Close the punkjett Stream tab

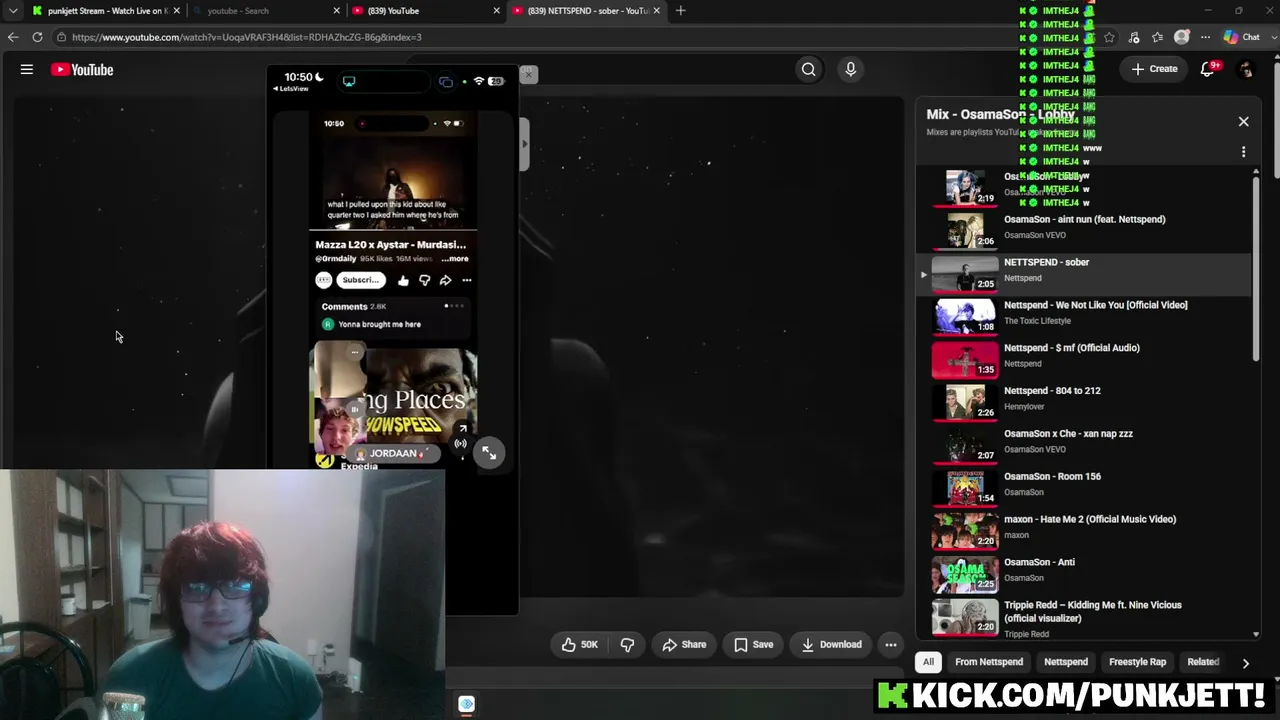177,11
